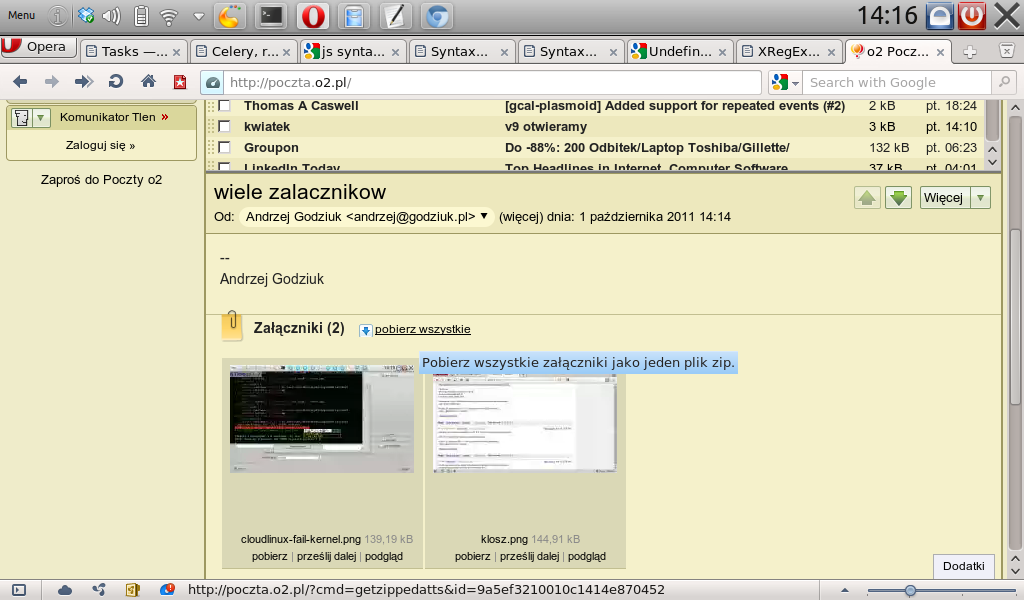Screen dimensions: 1024x600
Task: Tick checkbox for Groupon message
Action: point(225,148)
